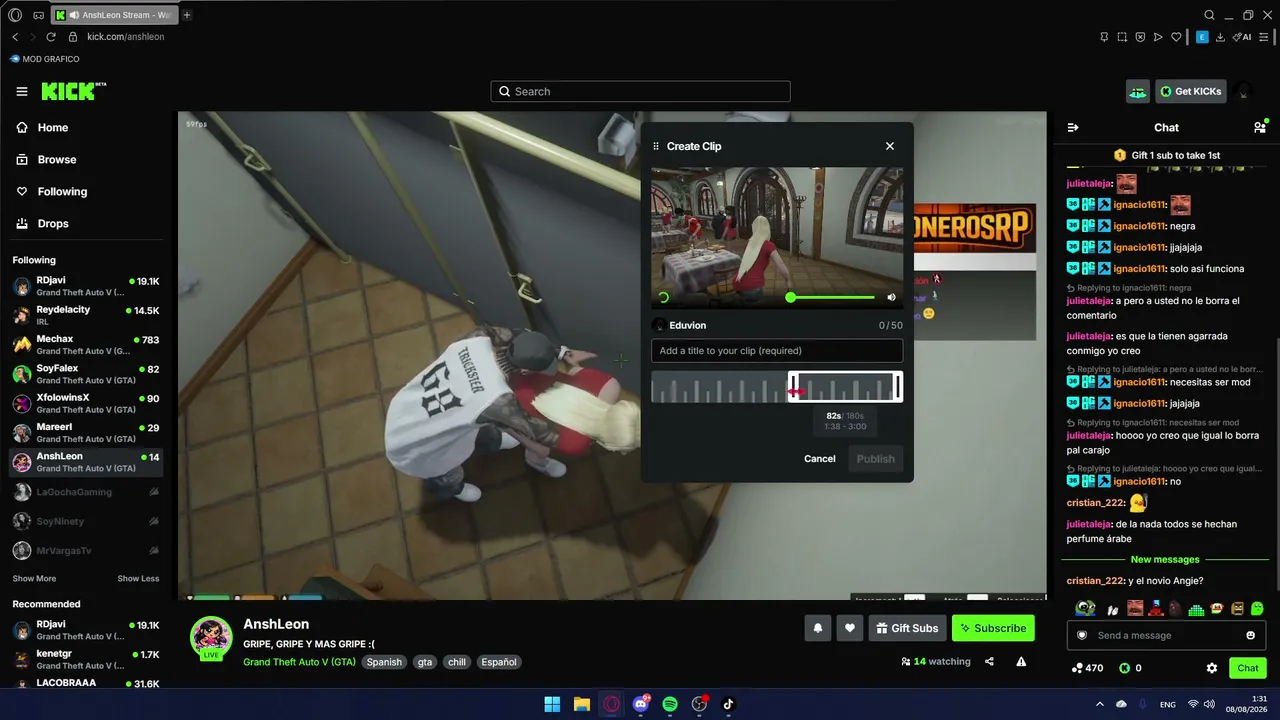
Task: Open chat identity shield icon
Action: click(1081, 635)
